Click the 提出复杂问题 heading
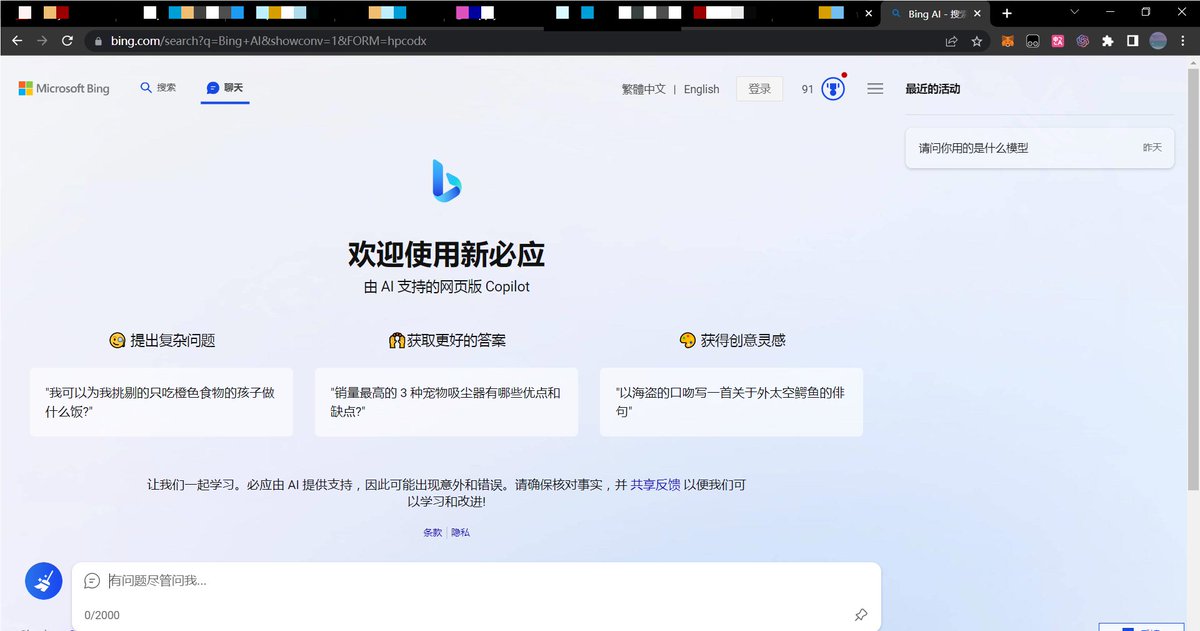1200x631 pixels. [x=162, y=340]
